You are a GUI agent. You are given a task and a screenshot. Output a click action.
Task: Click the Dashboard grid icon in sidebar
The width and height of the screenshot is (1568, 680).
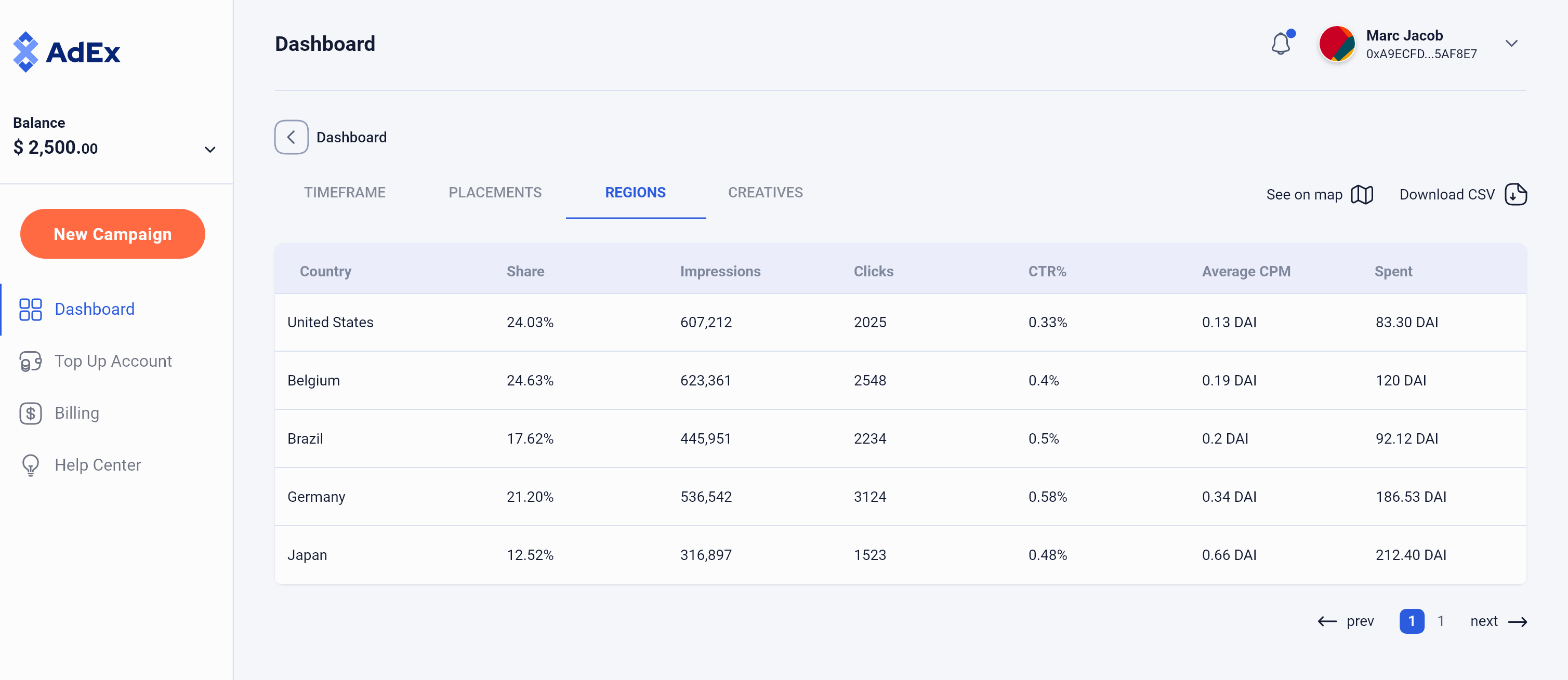coord(30,309)
